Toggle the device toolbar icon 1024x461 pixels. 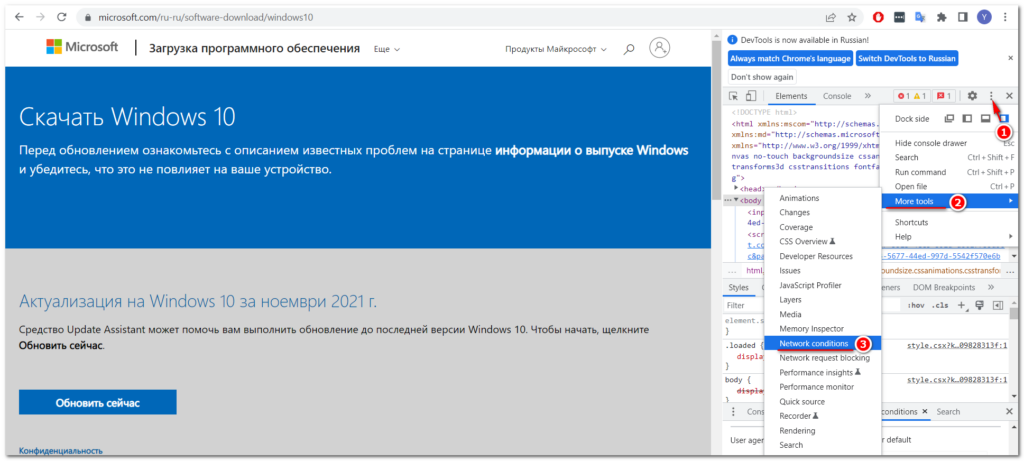click(x=750, y=96)
